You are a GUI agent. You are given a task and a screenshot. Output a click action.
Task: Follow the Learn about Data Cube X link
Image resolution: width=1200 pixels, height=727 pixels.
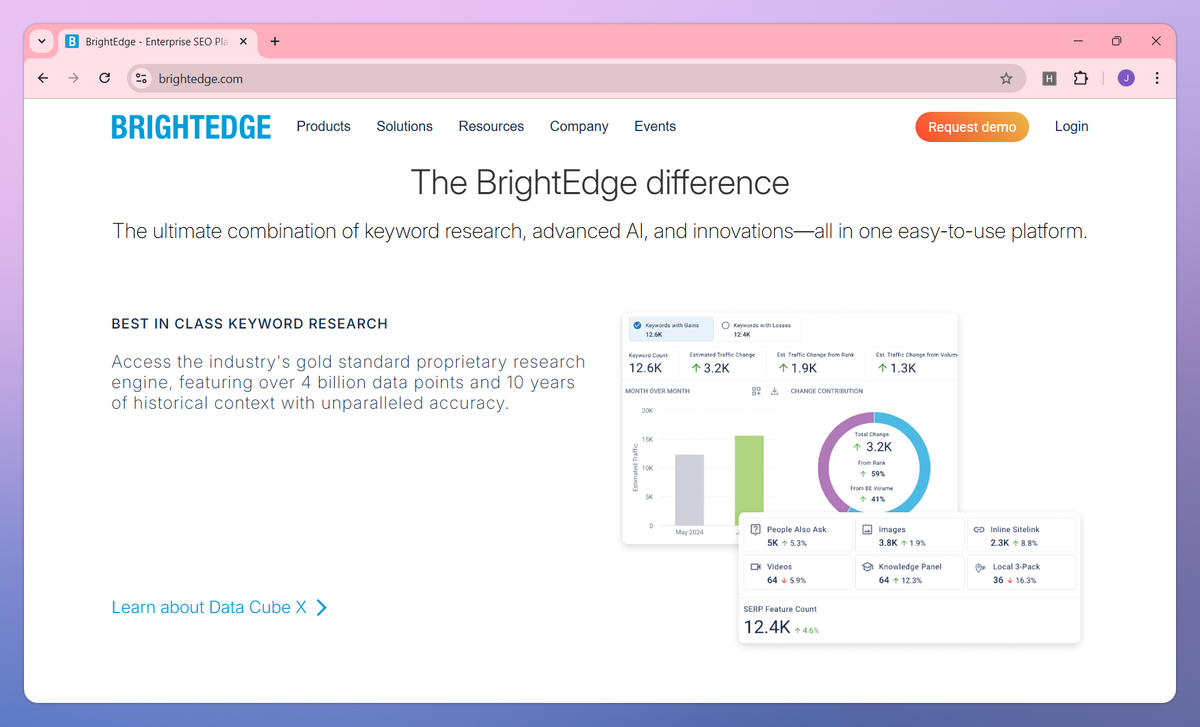tap(220, 607)
